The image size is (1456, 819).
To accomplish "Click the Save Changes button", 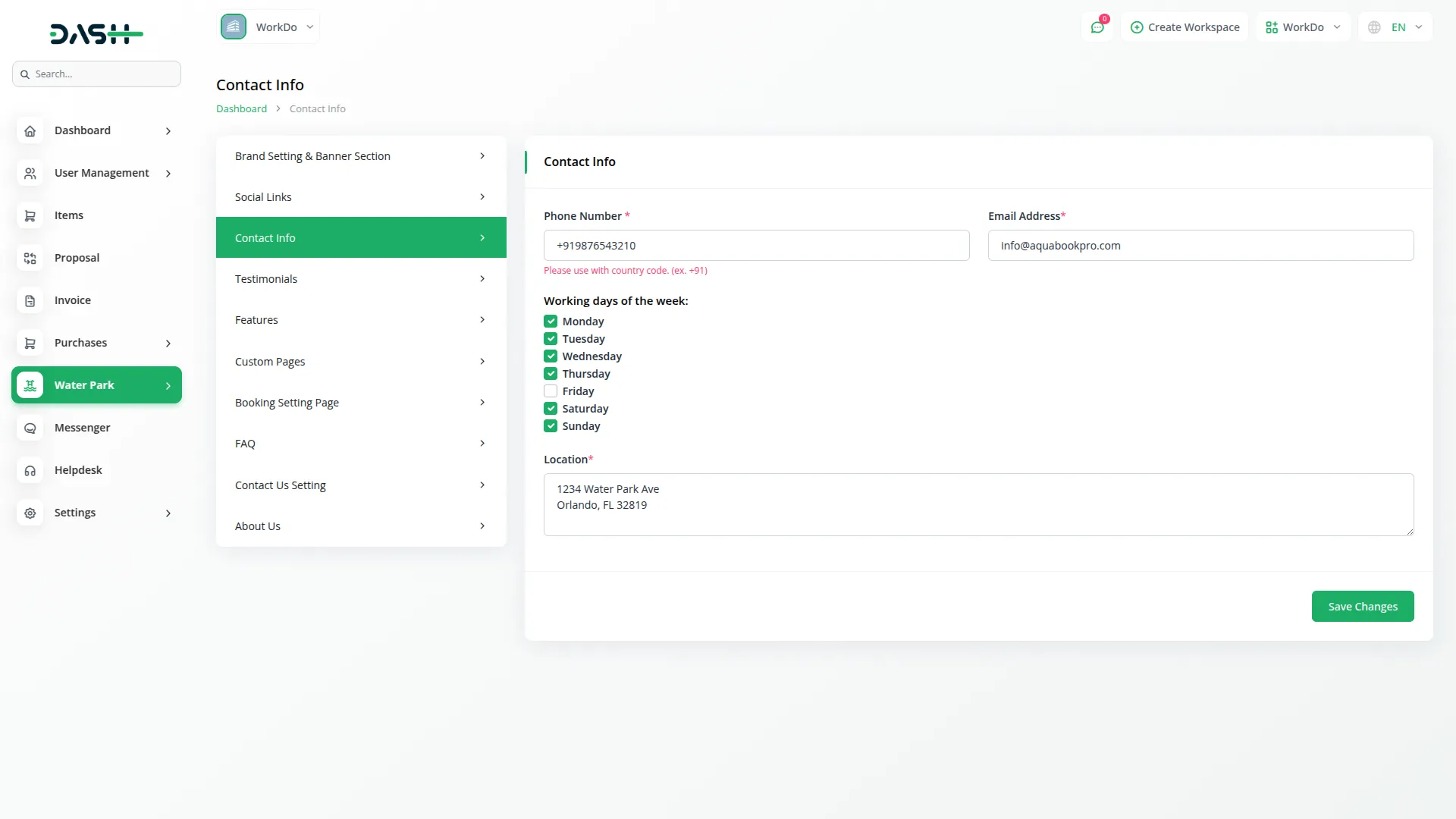I will (x=1362, y=607).
